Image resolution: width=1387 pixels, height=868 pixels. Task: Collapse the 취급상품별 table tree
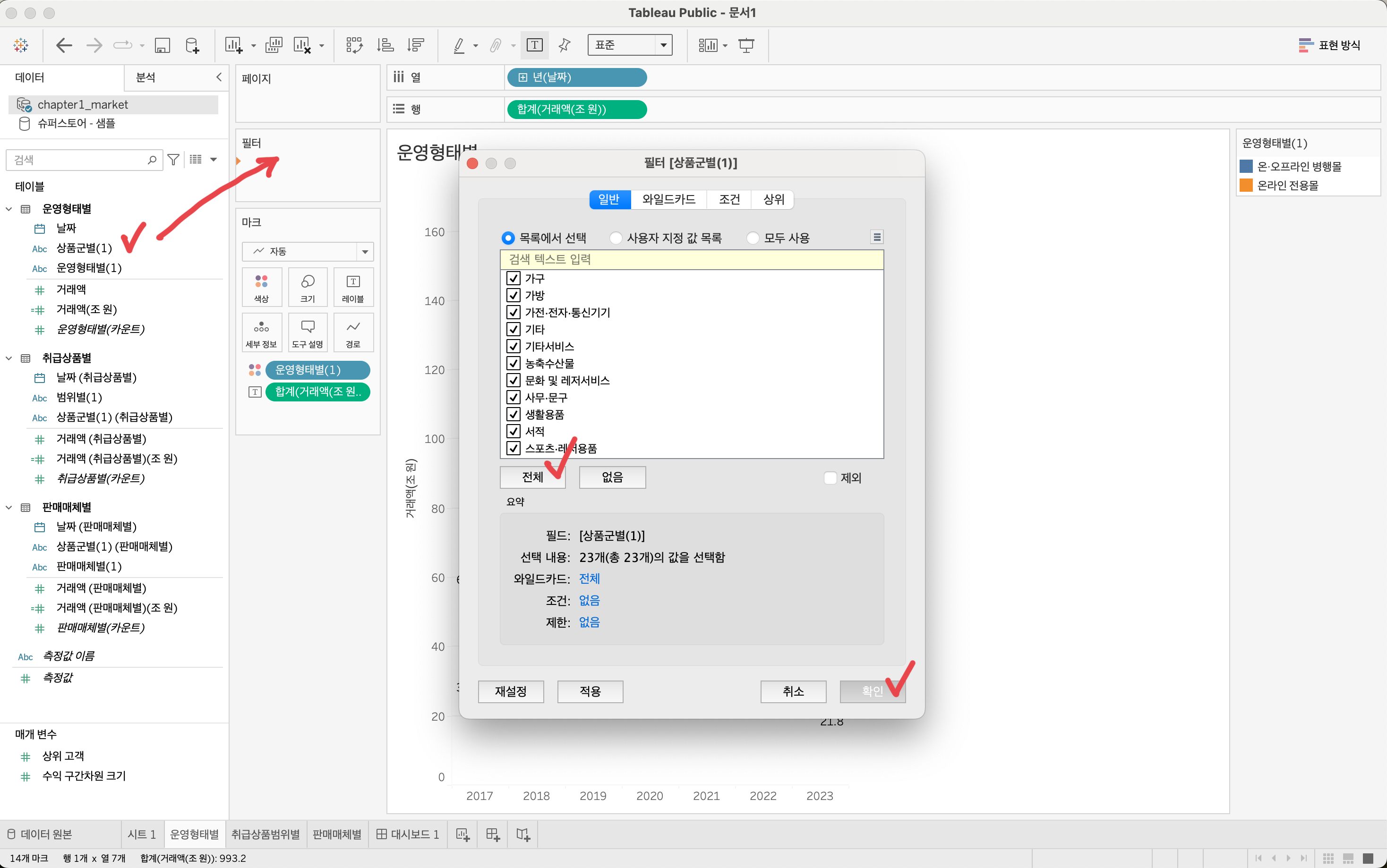[x=9, y=358]
